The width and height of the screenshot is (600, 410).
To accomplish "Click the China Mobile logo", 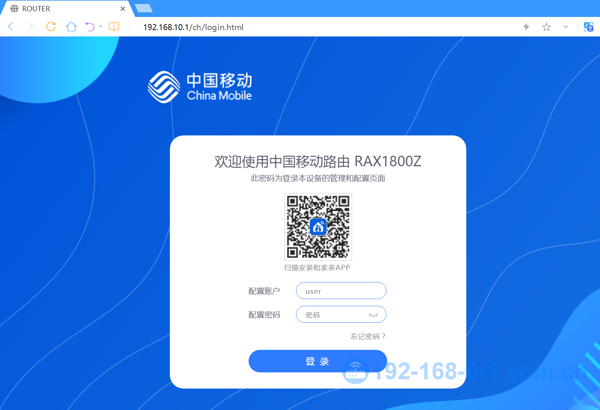I will 200,87.
